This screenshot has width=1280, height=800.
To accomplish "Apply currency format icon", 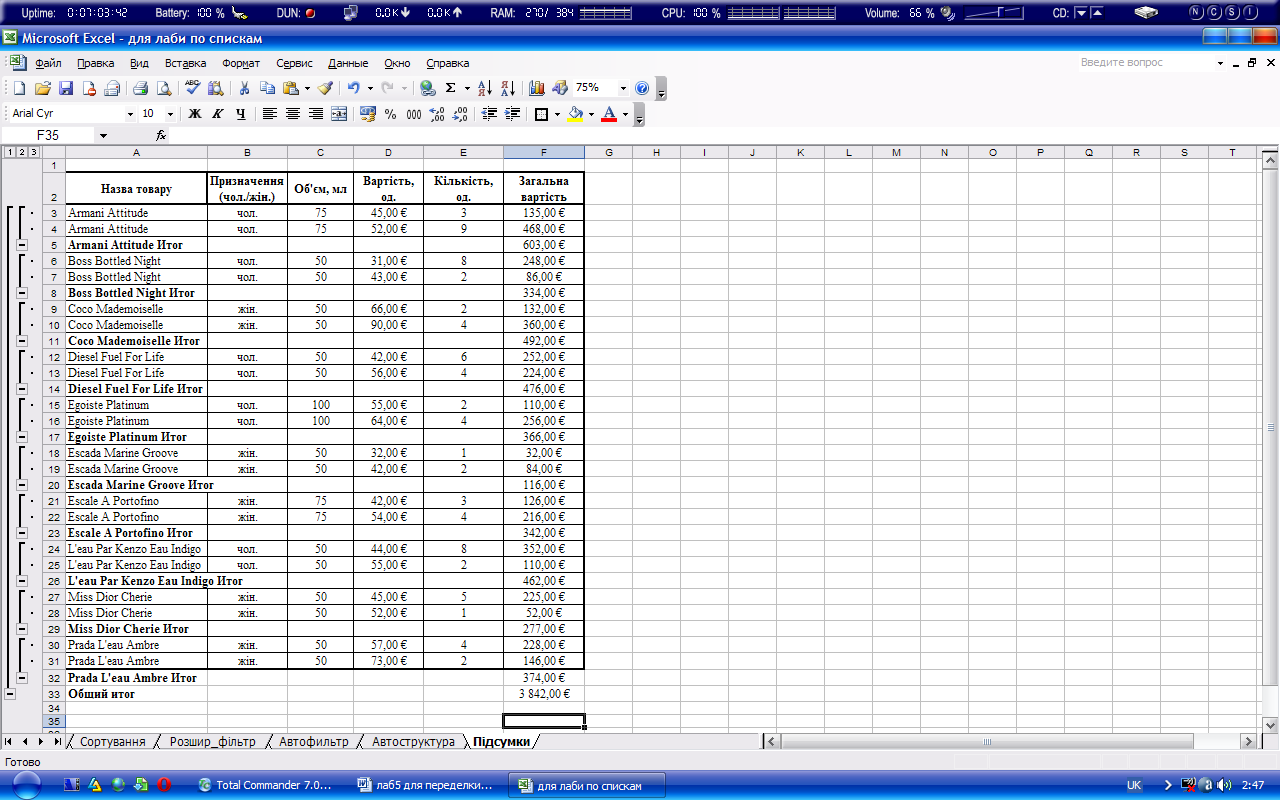I will coord(367,114).
